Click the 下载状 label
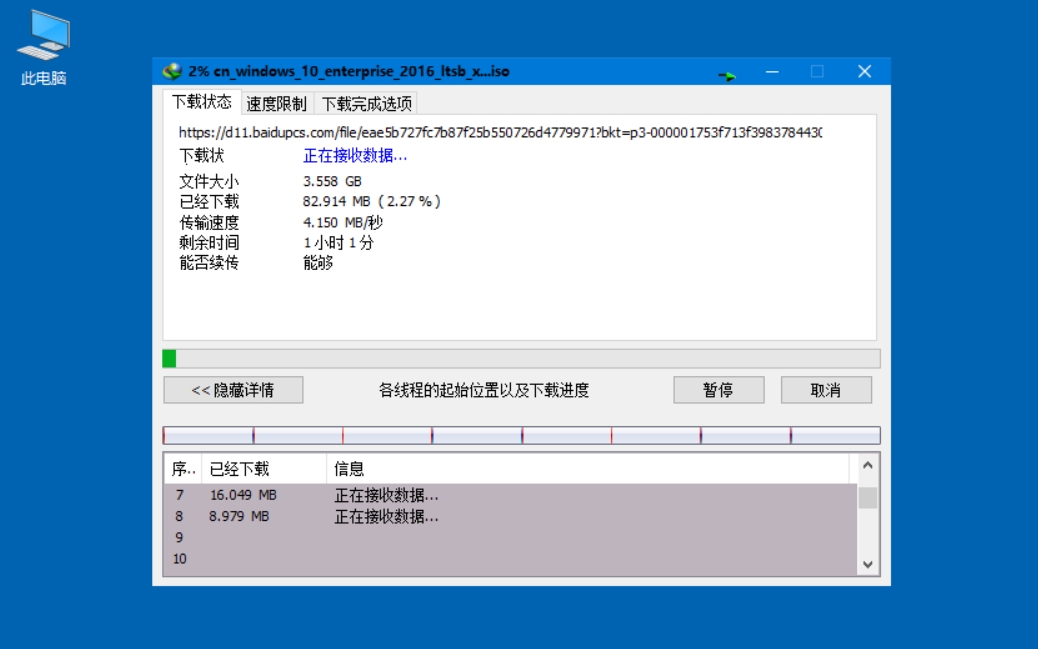The height and width of the screenshot is (649, 1038). coord(202,156)
